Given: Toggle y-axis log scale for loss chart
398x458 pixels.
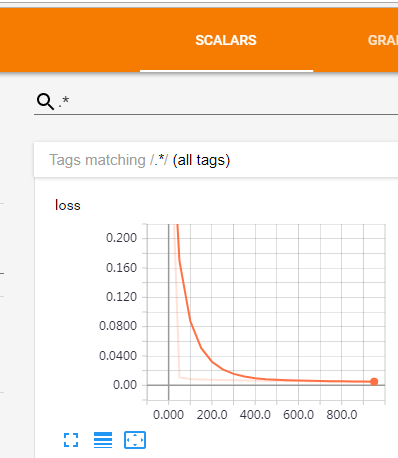Looking at the screenshot, I should coord(103,440).
